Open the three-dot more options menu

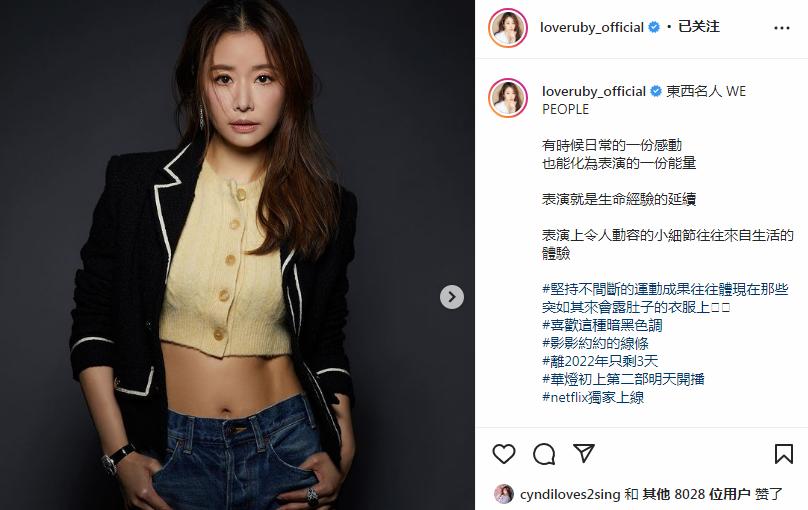coord(782,28)
